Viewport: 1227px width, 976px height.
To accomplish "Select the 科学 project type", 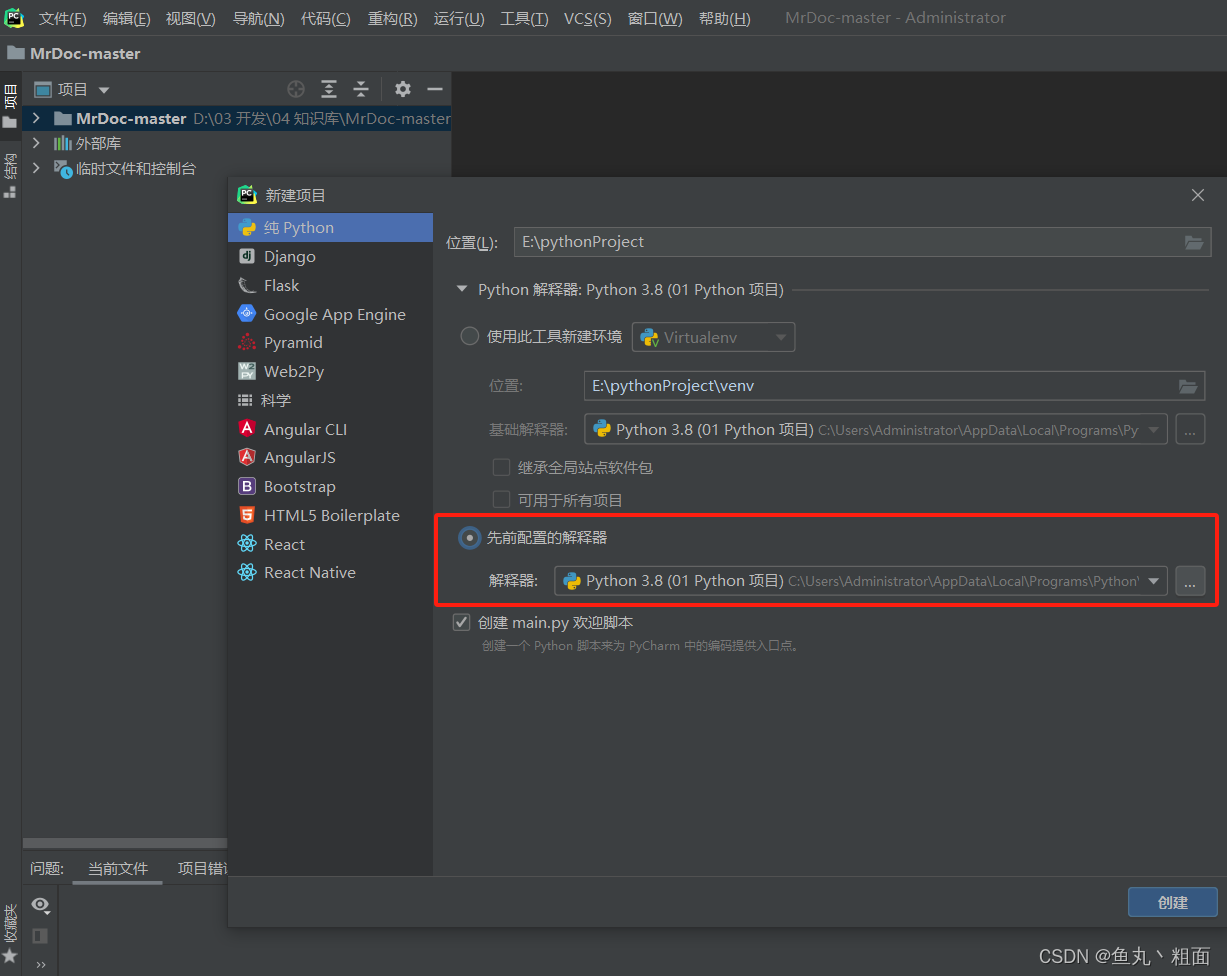I will (331, 400).
